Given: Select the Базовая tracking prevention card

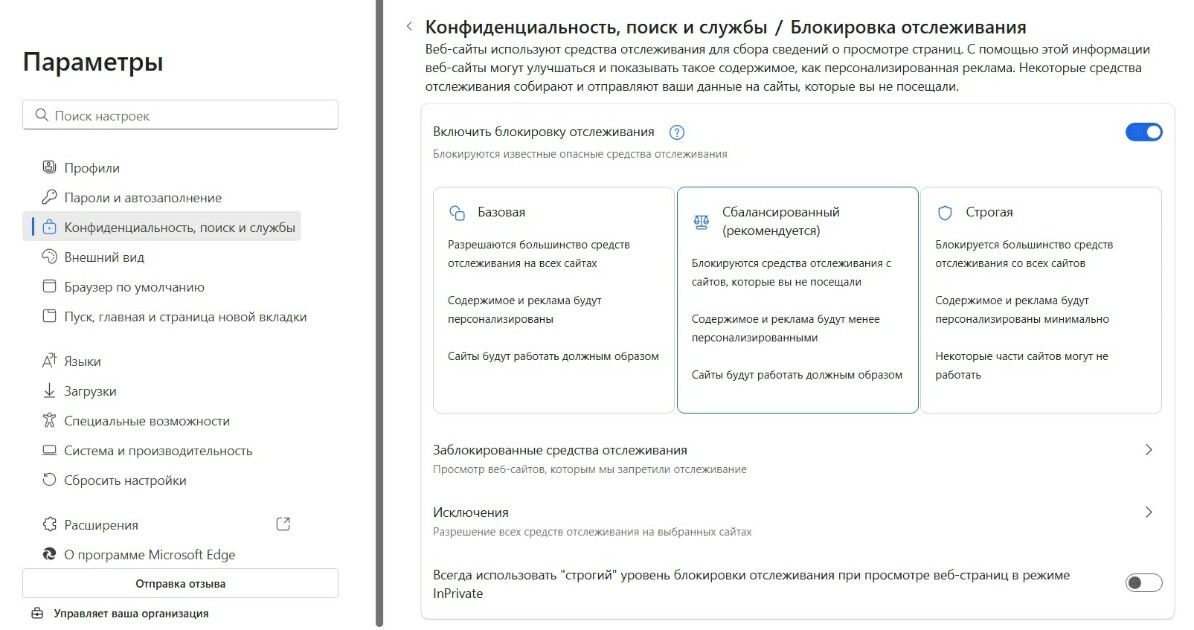Looking at the screenshot, I should point(554,300).
